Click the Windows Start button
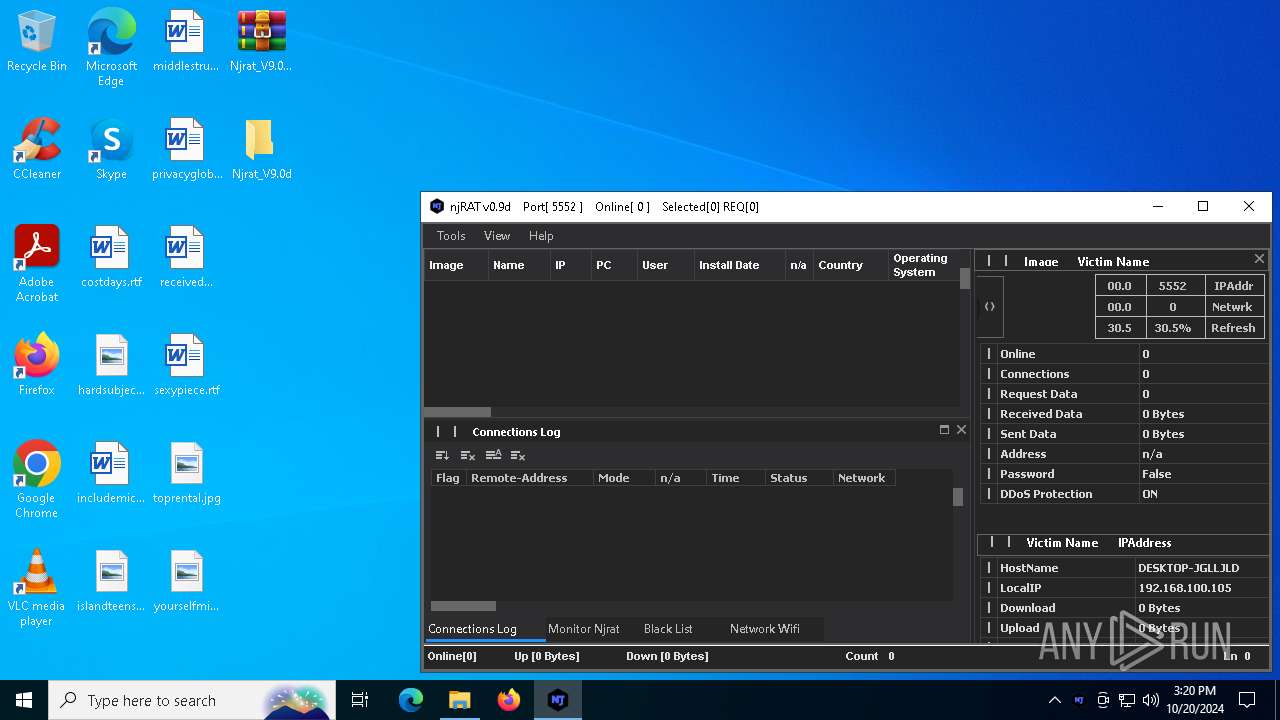Viewport: 1280px width, 720px height. click(x=24, y=700)
